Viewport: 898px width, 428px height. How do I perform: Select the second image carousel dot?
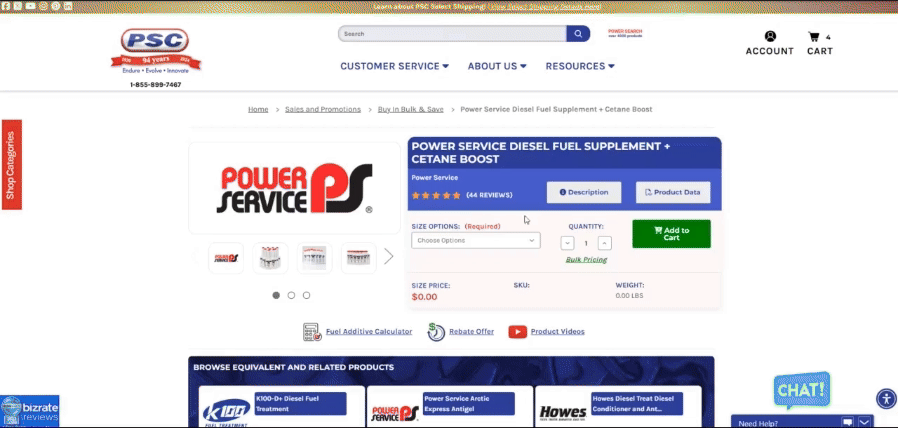(x=292, y=295)
